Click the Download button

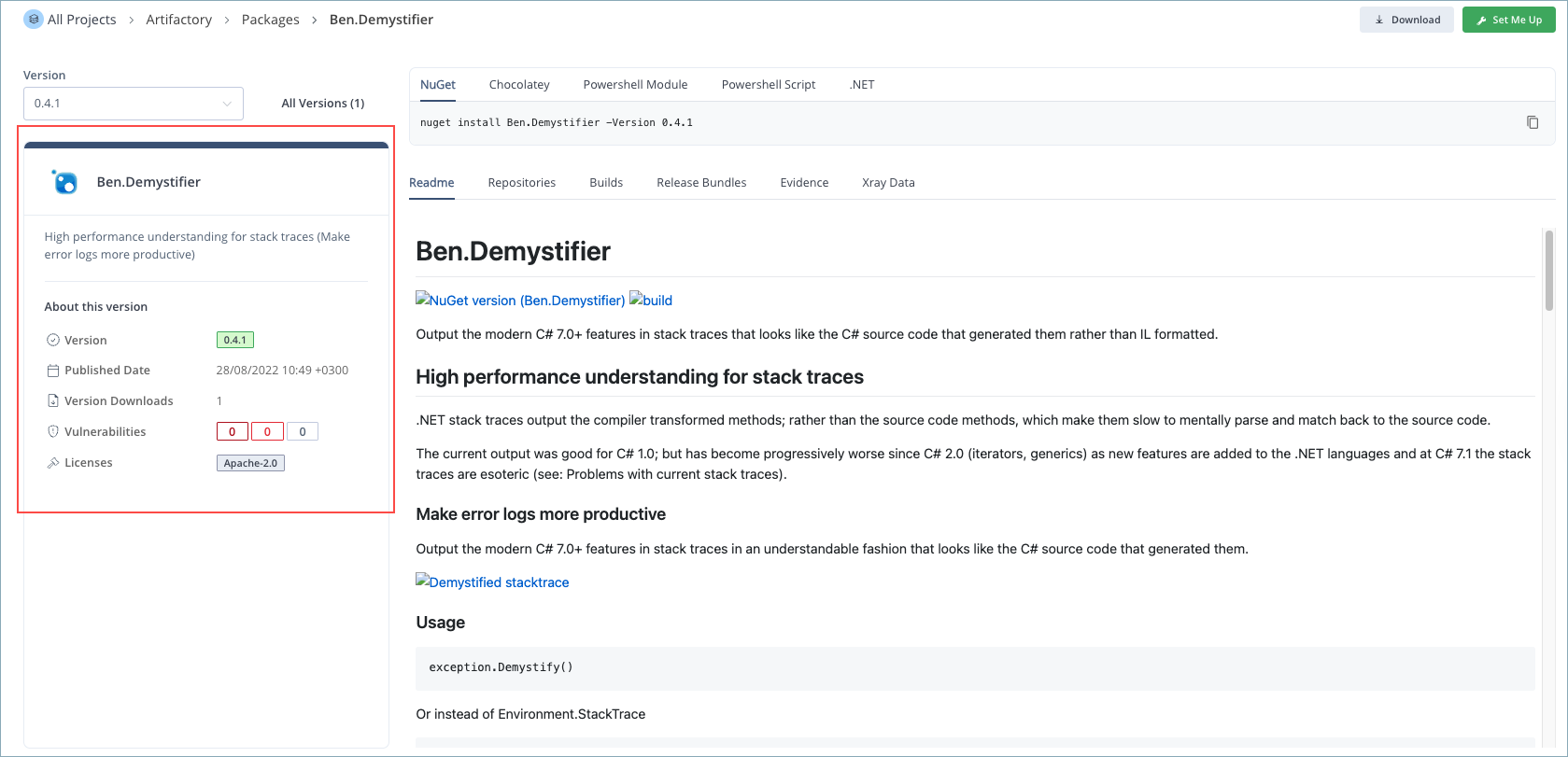(1406, 20)
